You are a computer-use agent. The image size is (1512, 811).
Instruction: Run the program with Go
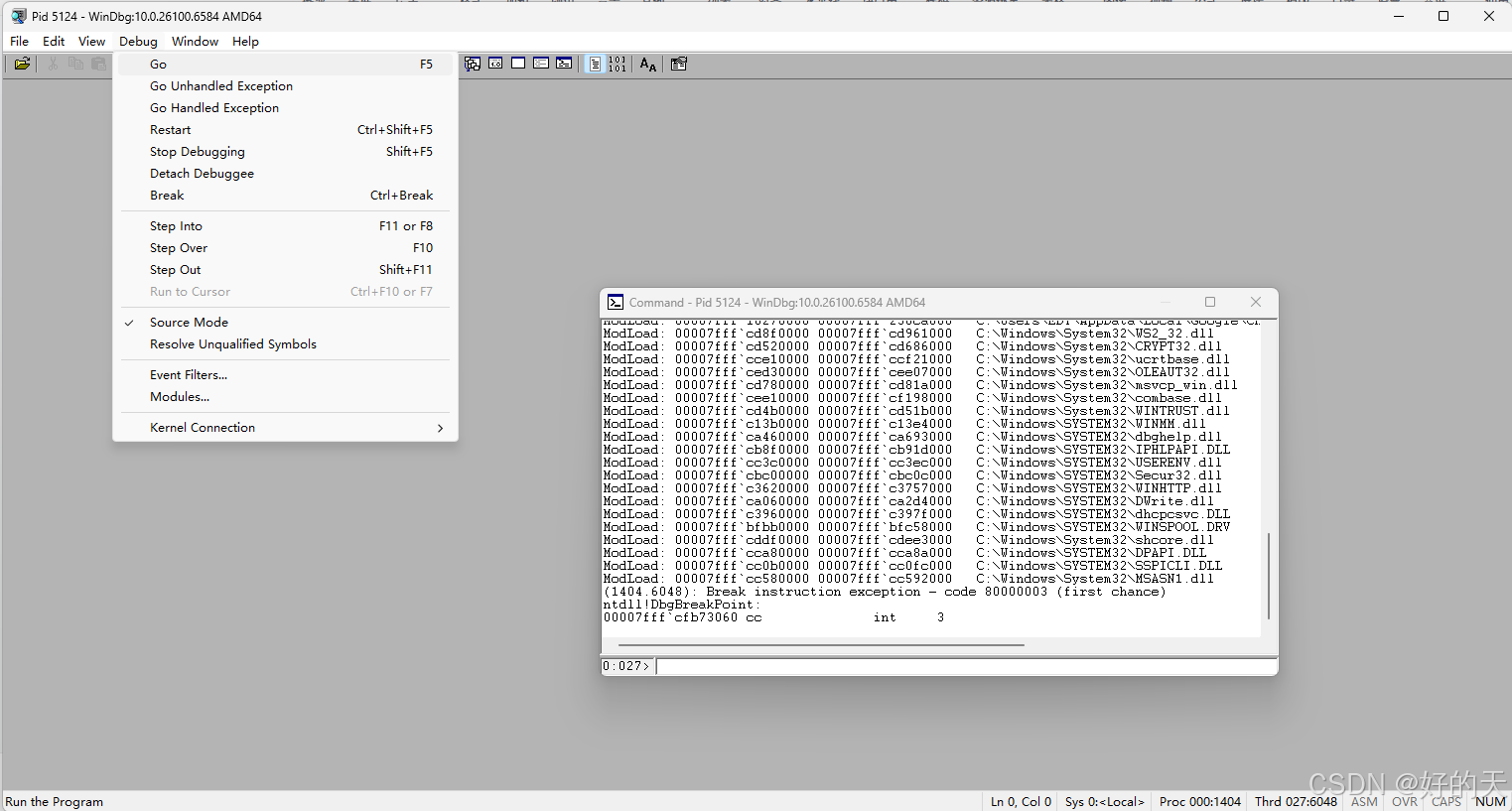(x=157, y=64)
